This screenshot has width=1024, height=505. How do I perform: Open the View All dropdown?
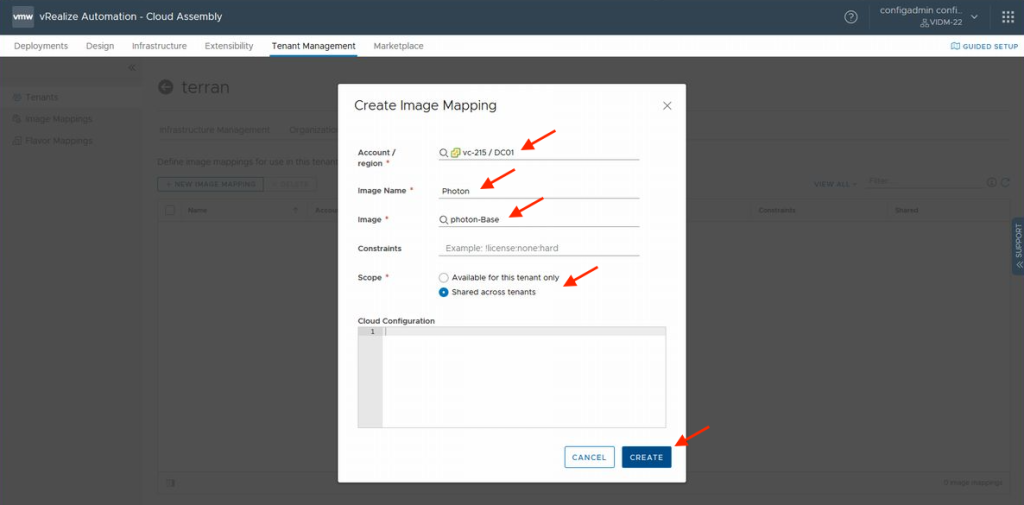pyautogui.click(x=835, y=184)
